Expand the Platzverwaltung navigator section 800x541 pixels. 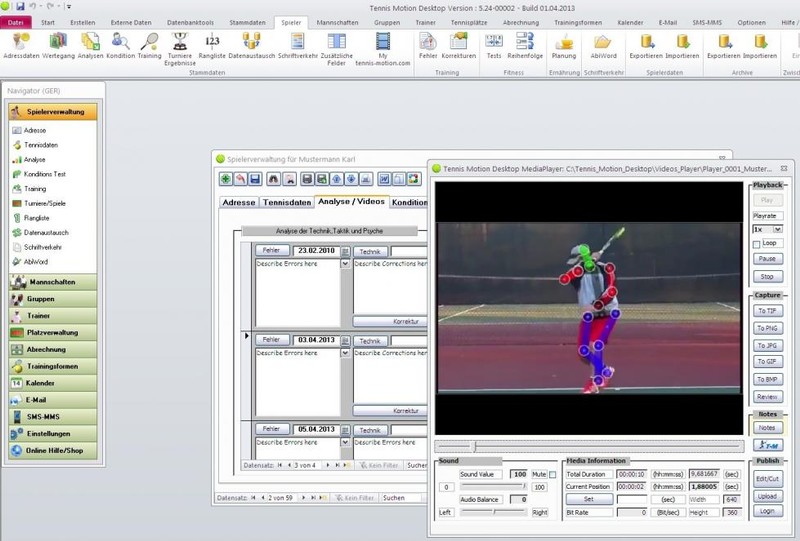53,332
